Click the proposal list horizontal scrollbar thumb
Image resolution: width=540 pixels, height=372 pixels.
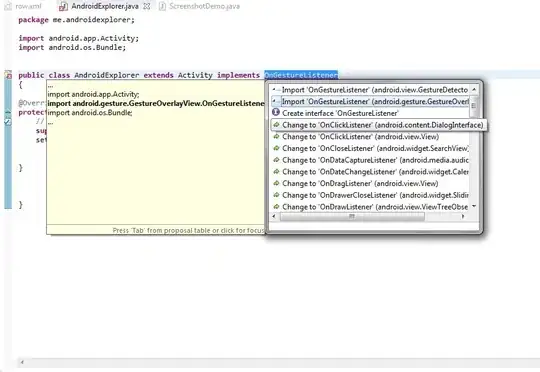[x=352, y=216]
